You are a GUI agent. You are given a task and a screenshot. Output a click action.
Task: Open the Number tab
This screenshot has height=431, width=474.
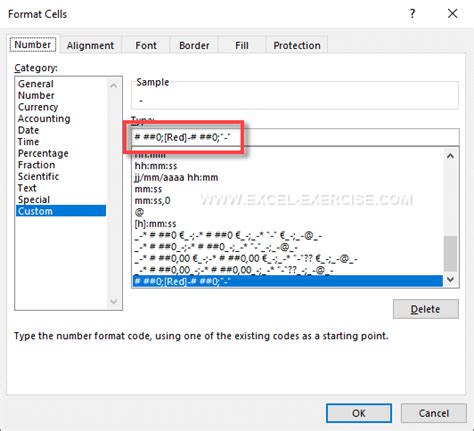33,45
